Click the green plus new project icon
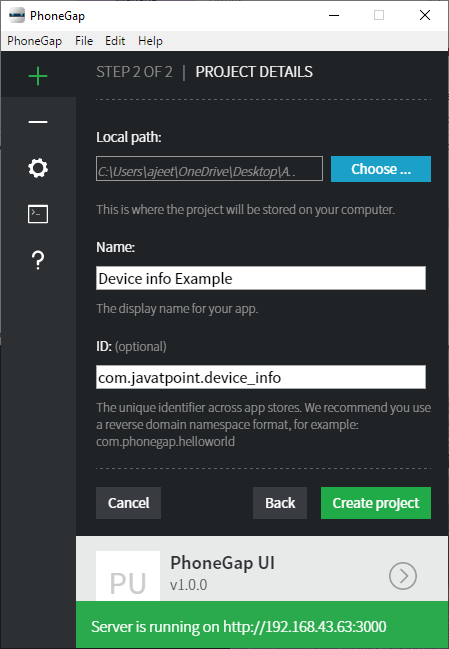Screen dimensions: 449x649 tap(38, 76)
